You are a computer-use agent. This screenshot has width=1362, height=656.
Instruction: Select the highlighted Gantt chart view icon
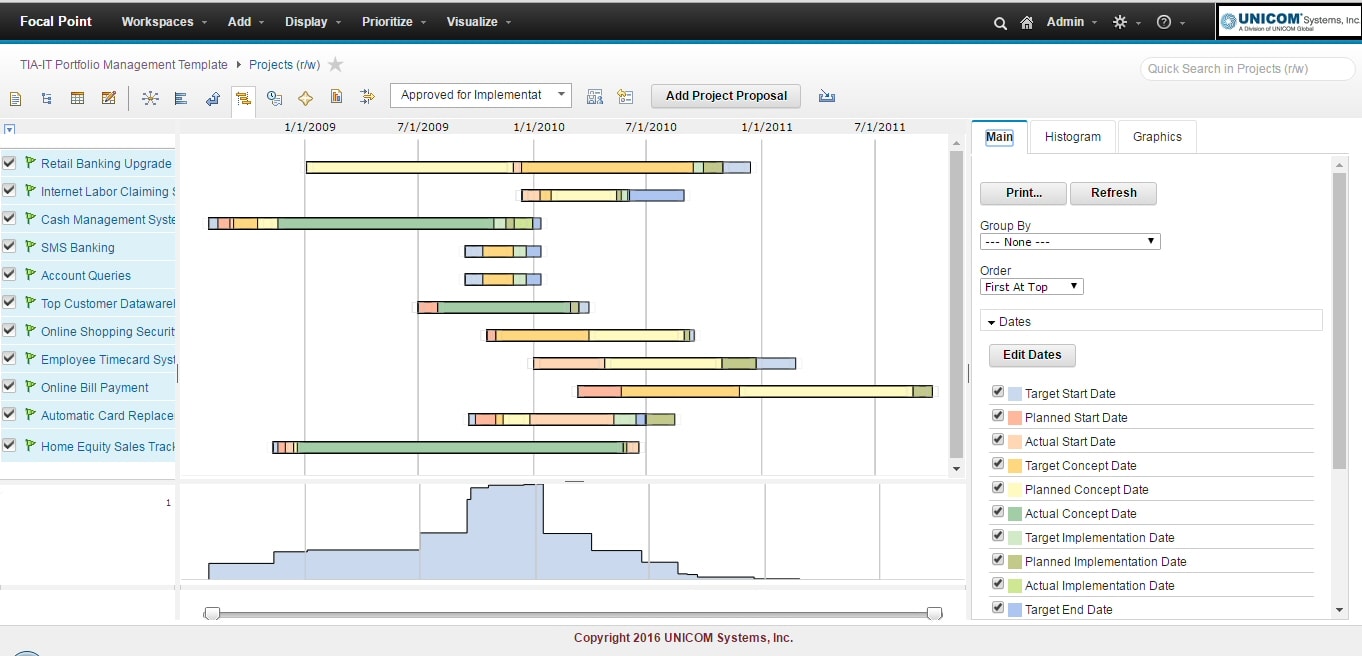pos(243,98)
